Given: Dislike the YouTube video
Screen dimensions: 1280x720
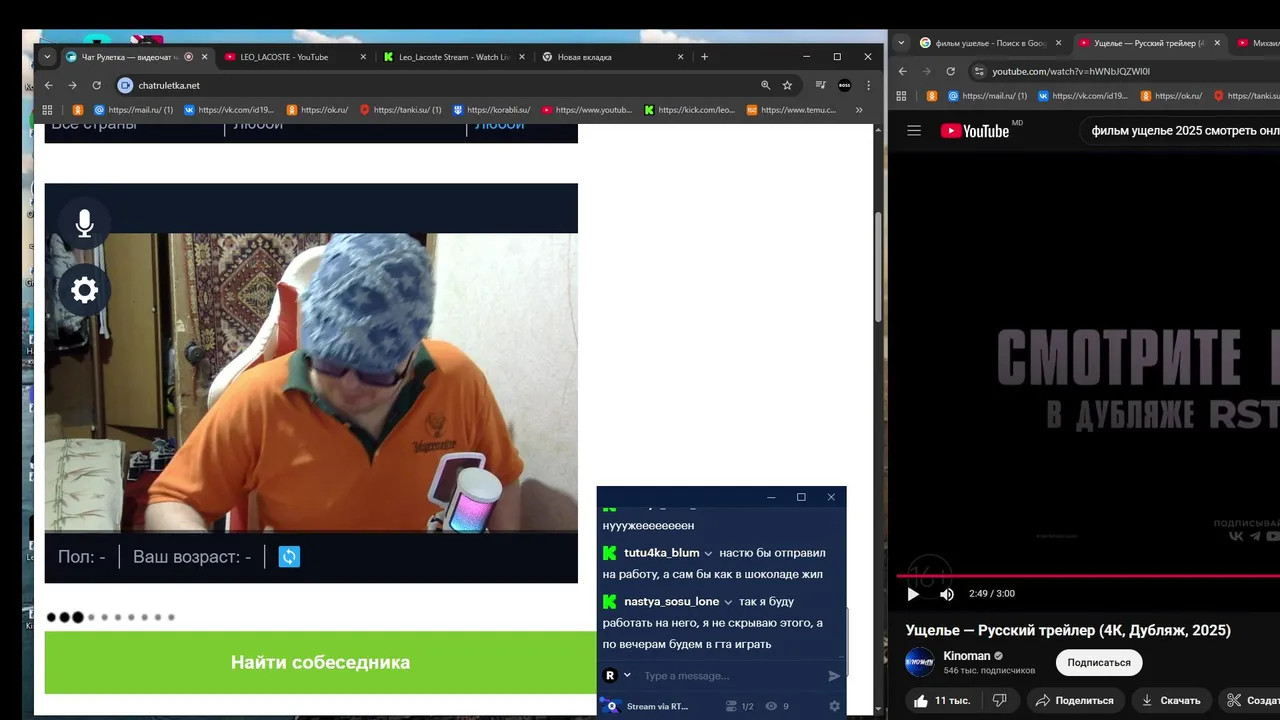Looking at the screenshot, I should point(999,700).
